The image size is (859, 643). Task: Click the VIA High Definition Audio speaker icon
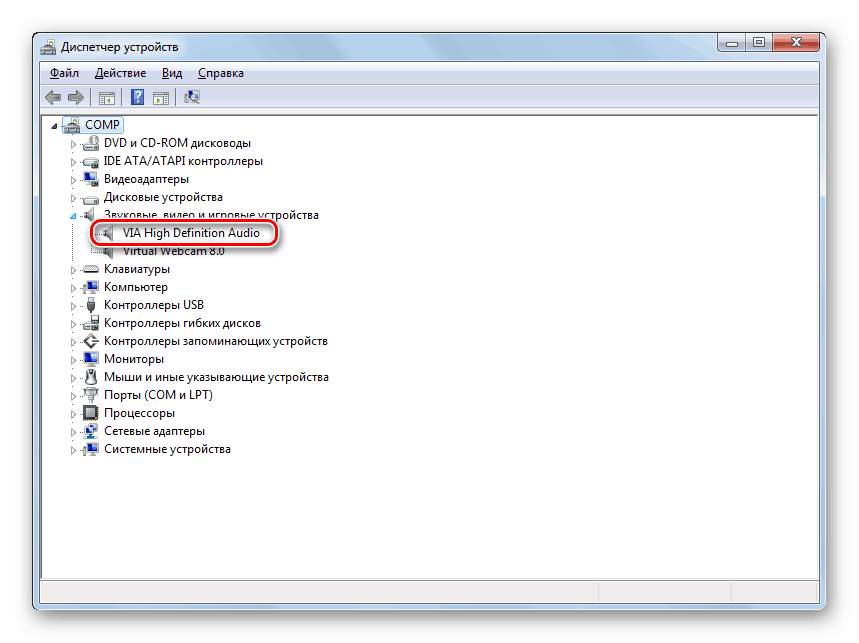[108, 233]
